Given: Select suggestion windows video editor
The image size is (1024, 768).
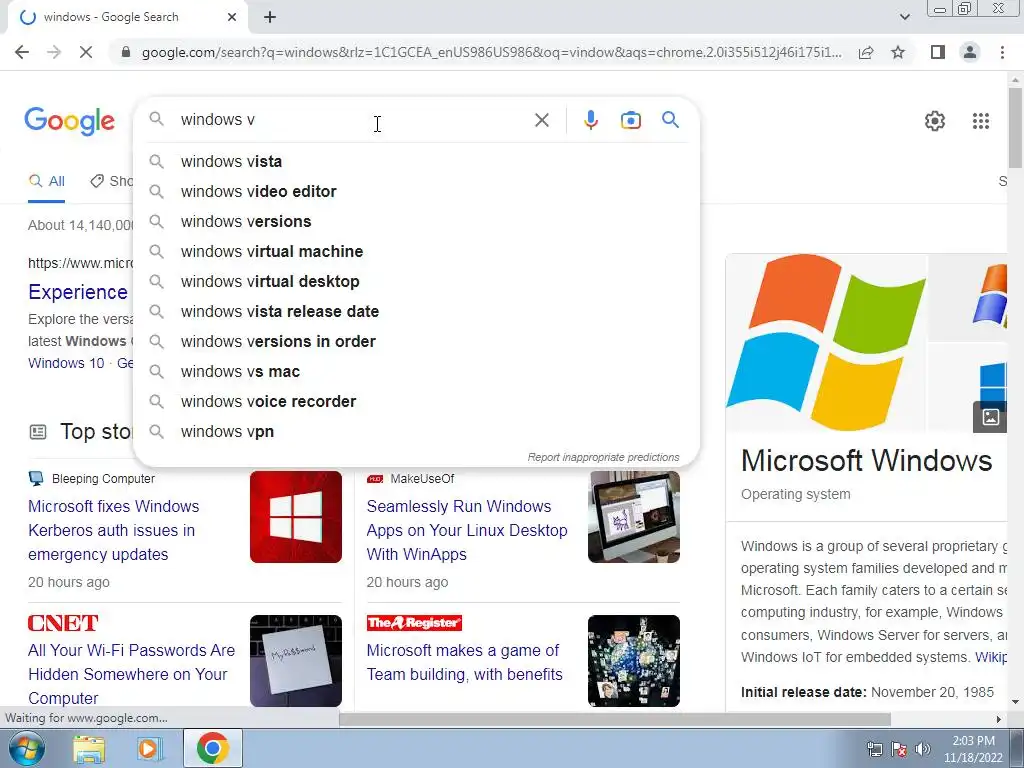Looking at the screenshot, I should tap(416, 191).
